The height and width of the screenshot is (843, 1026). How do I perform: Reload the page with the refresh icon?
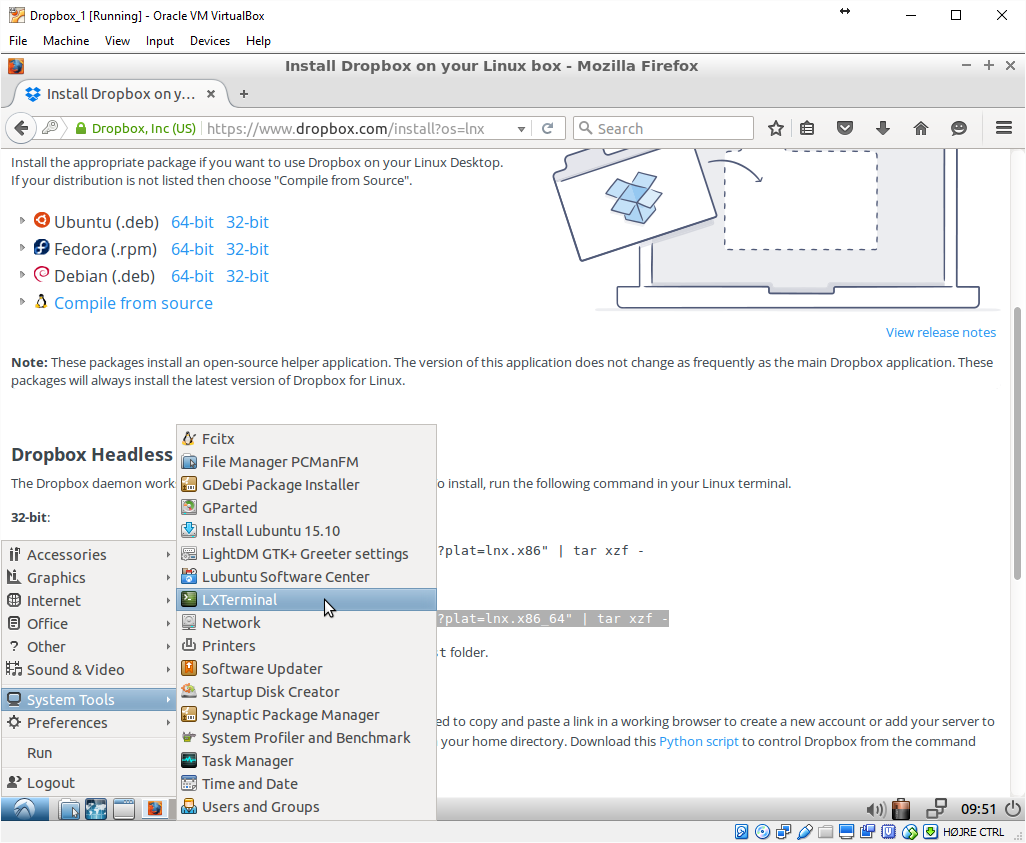(x=548, y=128)
